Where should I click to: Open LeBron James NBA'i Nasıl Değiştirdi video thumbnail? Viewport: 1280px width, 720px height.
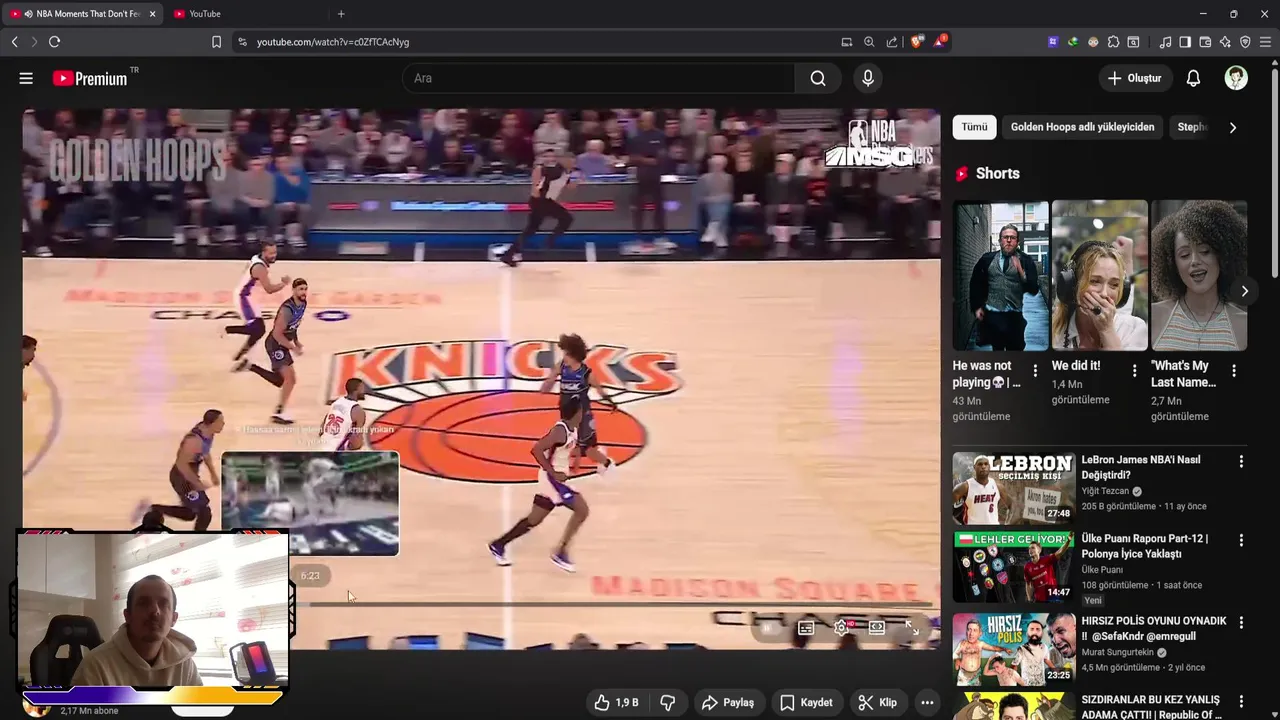(x=1013, y=488)
